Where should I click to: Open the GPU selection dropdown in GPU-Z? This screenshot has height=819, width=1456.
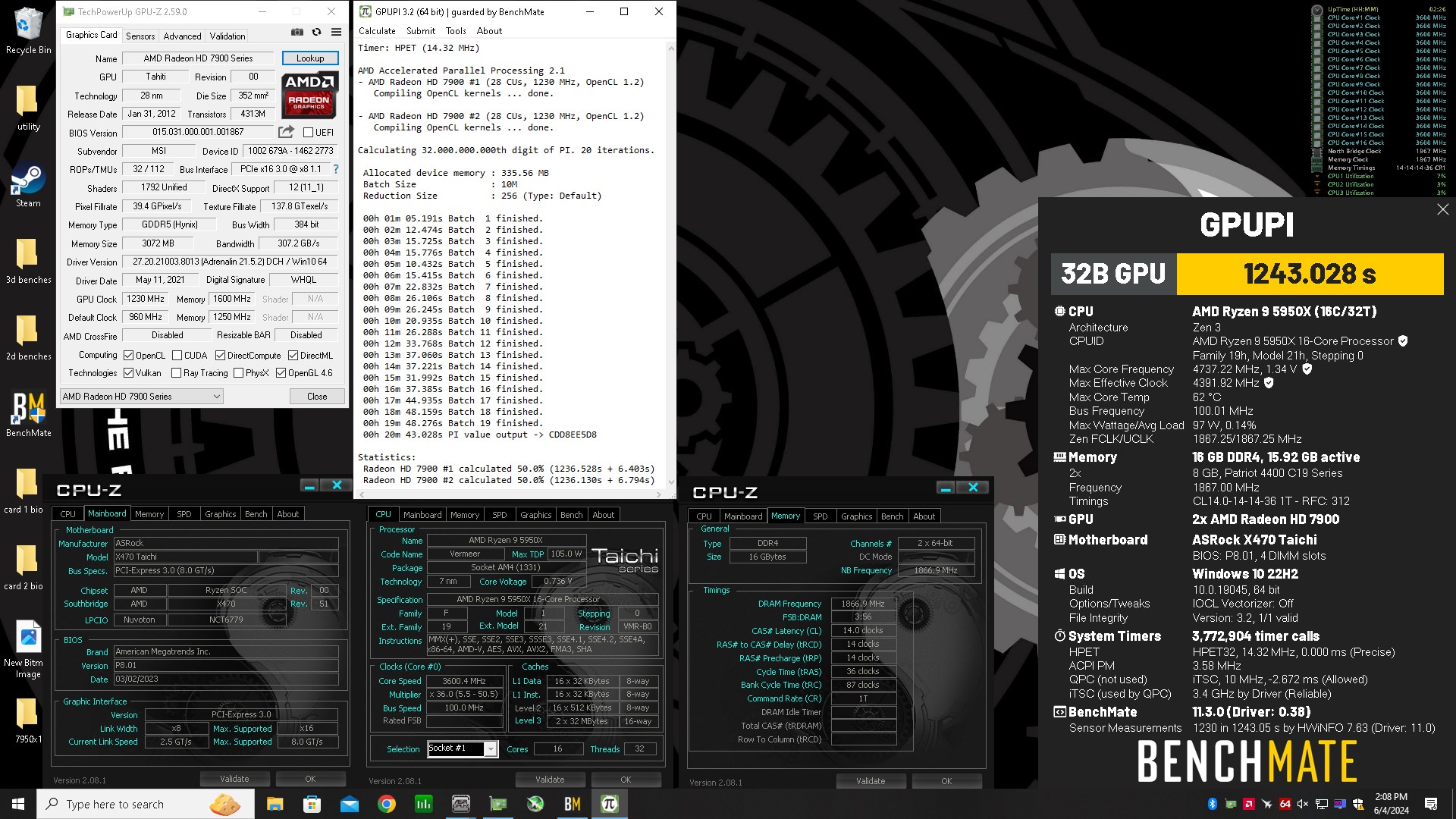[x=141, y=396]
